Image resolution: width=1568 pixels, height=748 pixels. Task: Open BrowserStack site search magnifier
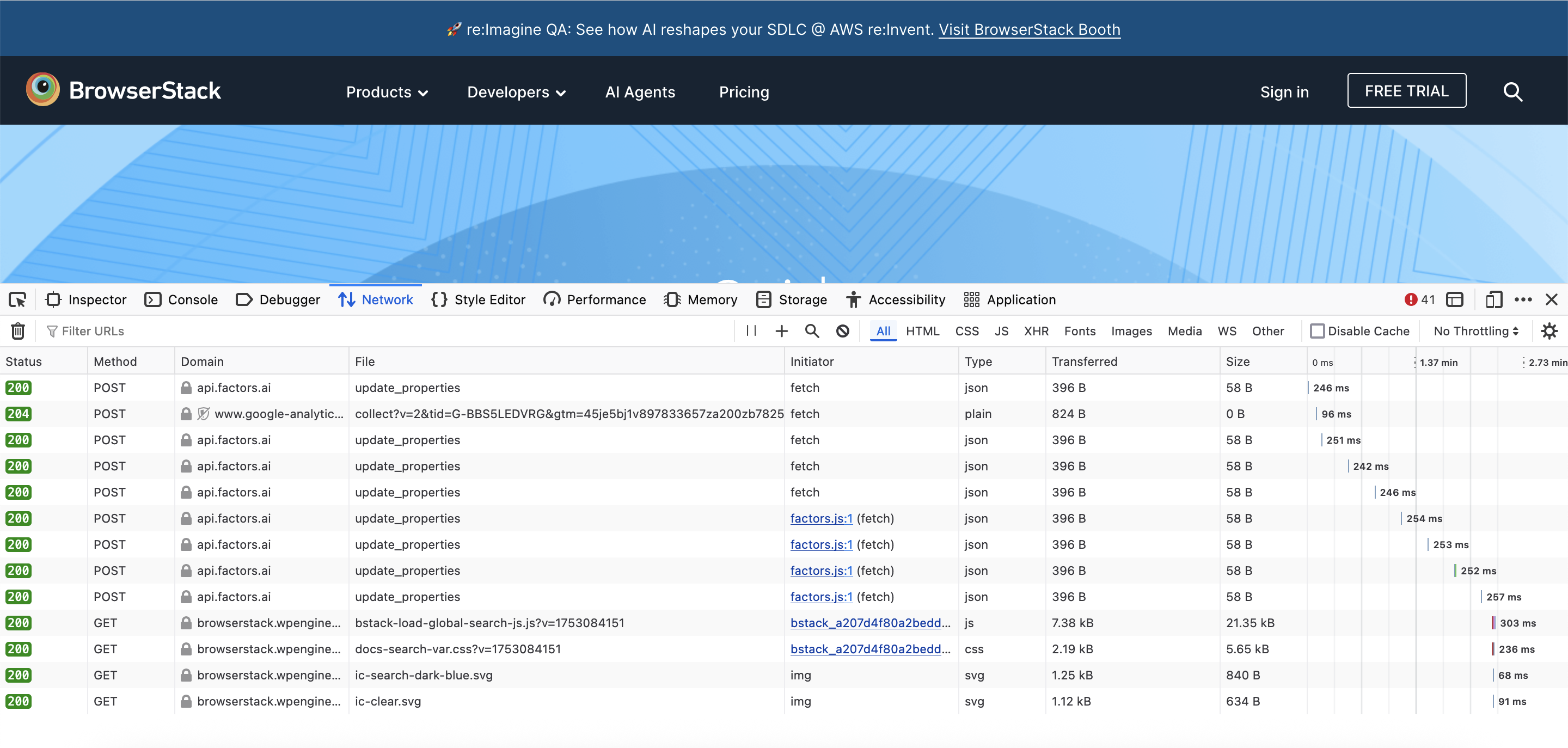point(1512,91)
